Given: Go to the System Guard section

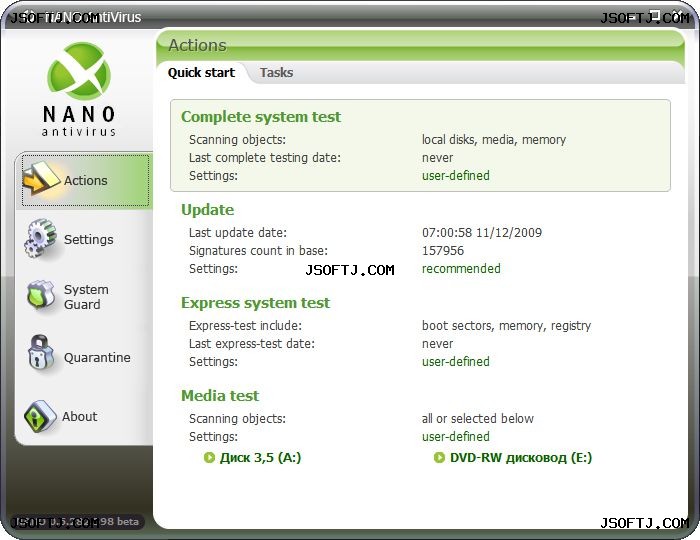Looking at the screenshot, I should [86, 297].
